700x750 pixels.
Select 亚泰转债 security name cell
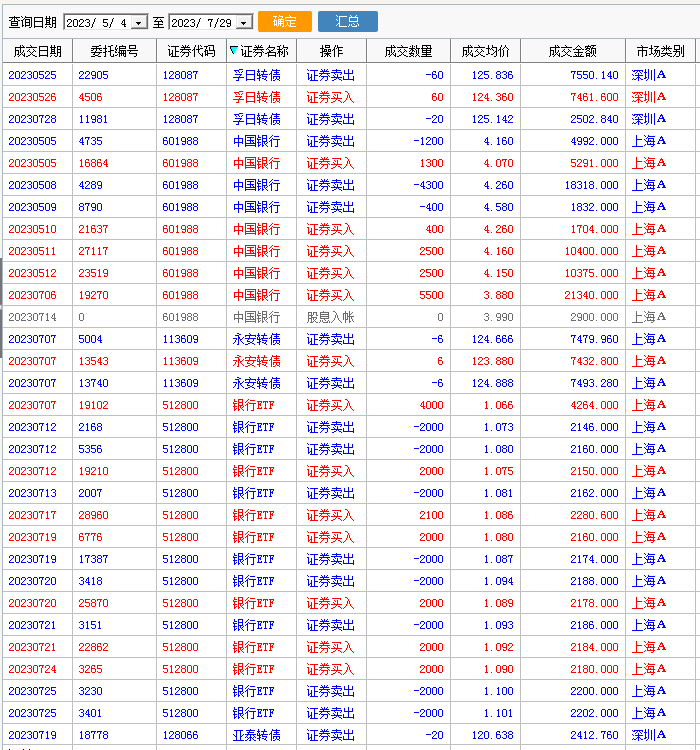coord(257,735)
